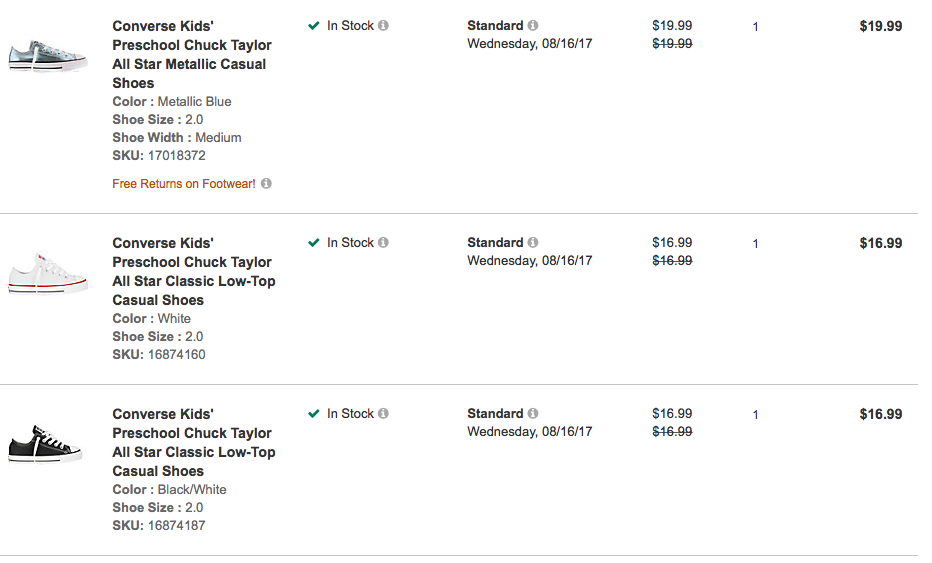Open Free Returns on Footwear link

tap(183, 184)
